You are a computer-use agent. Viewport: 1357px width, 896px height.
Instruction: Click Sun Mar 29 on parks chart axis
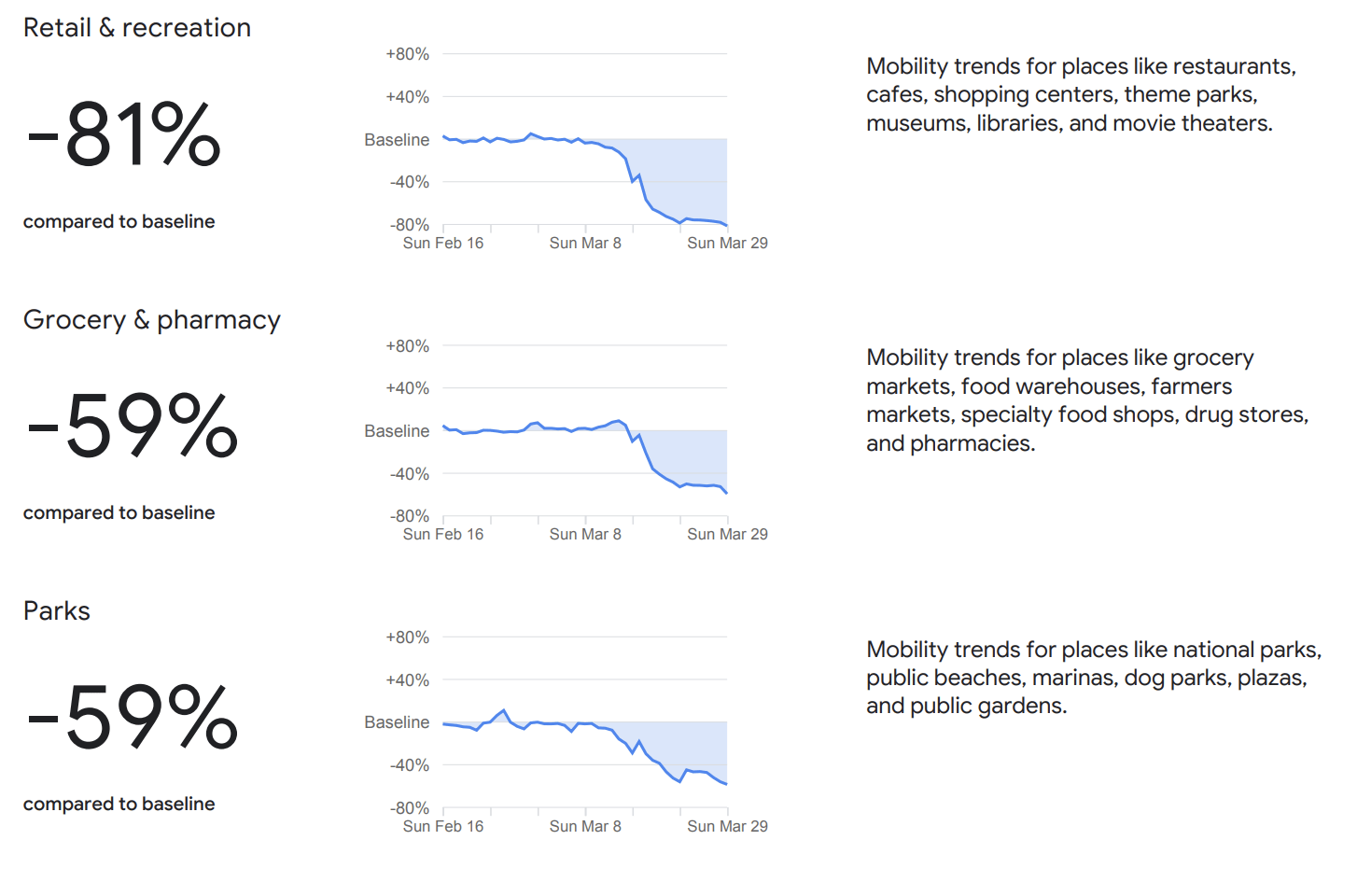coord(727,826)
